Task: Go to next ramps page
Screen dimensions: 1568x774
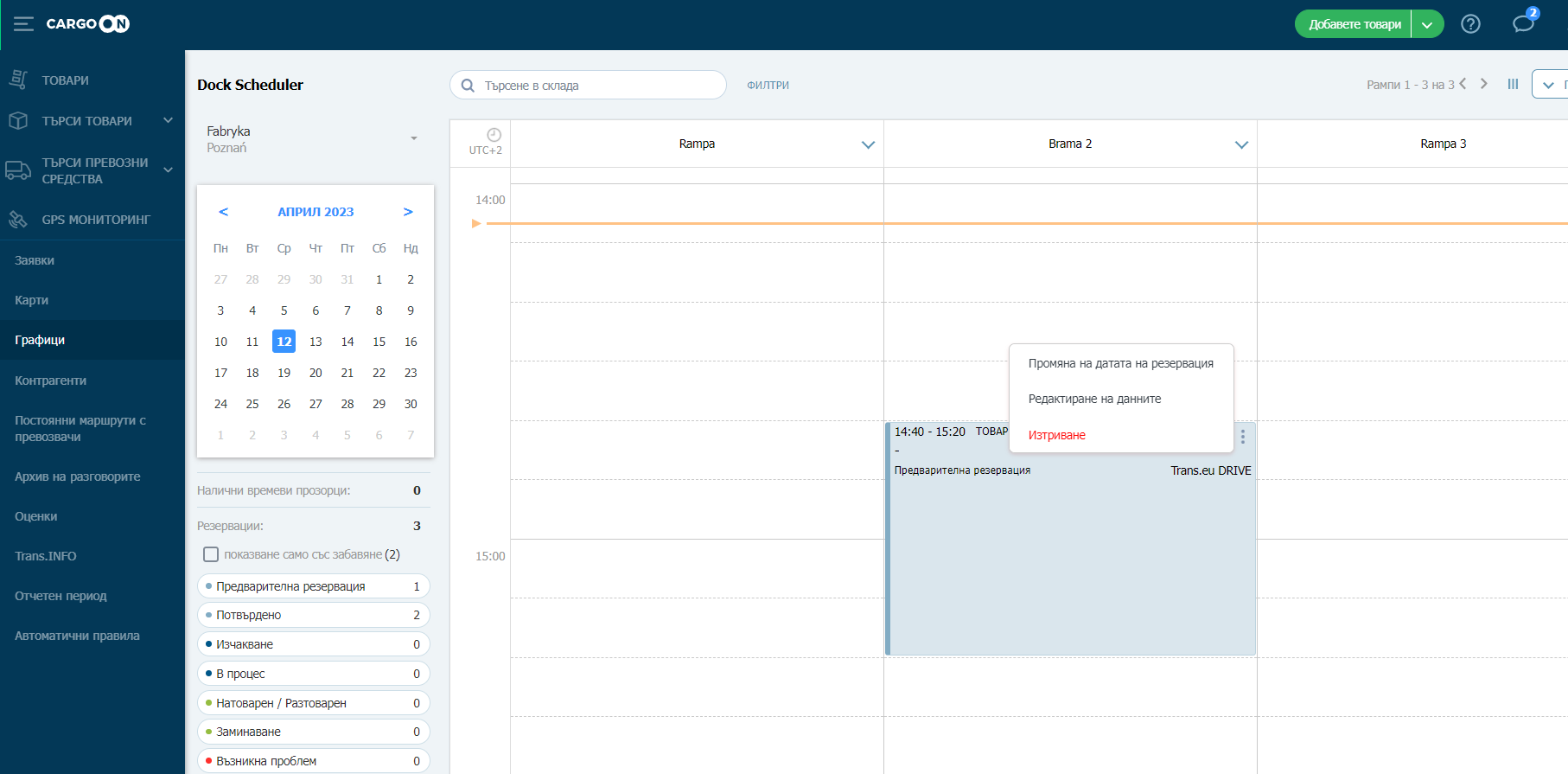Action: click(1484, 84)
